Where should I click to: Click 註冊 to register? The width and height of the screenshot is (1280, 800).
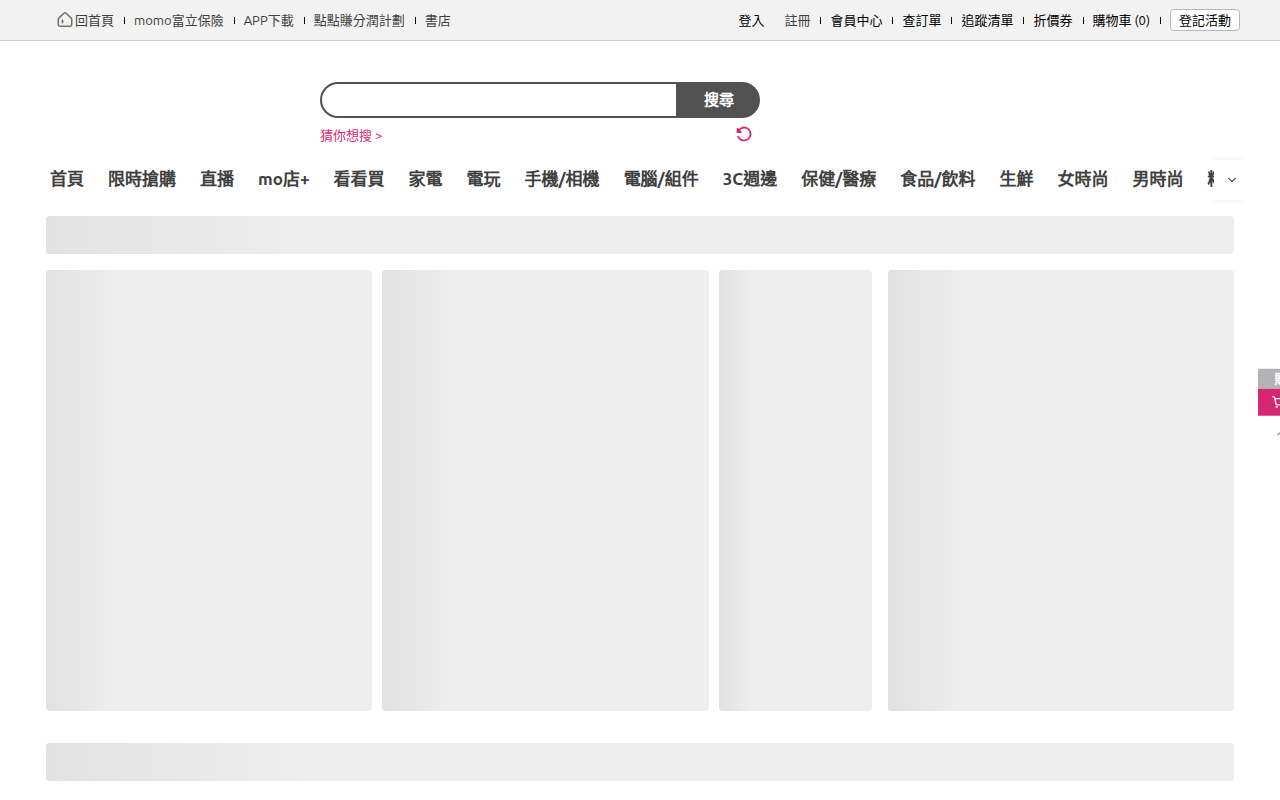coord(798,20)
